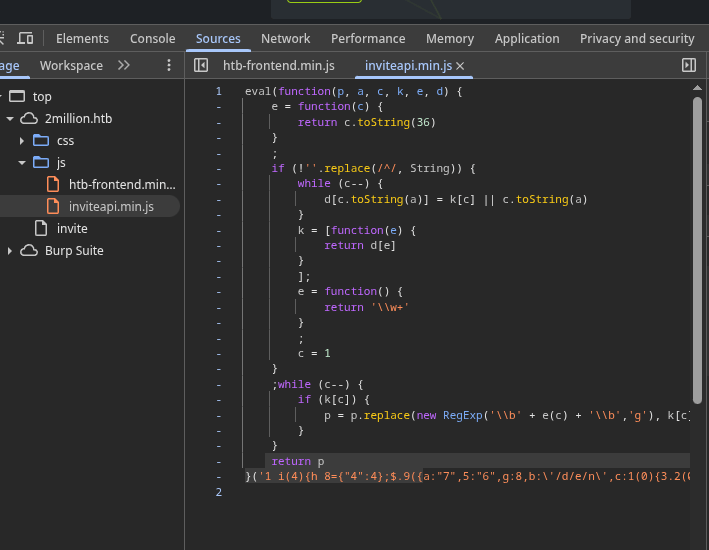
Task: Open the invite document file
Action: [x=72, y=228]
